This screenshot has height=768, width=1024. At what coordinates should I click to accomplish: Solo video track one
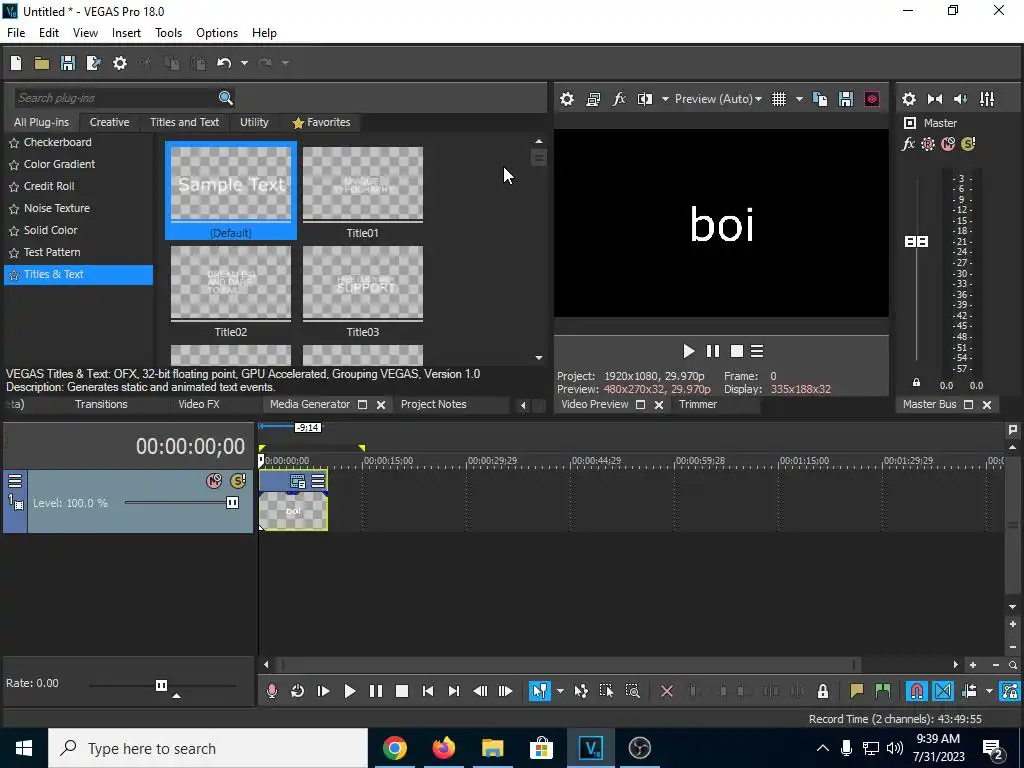click(238, 481)
